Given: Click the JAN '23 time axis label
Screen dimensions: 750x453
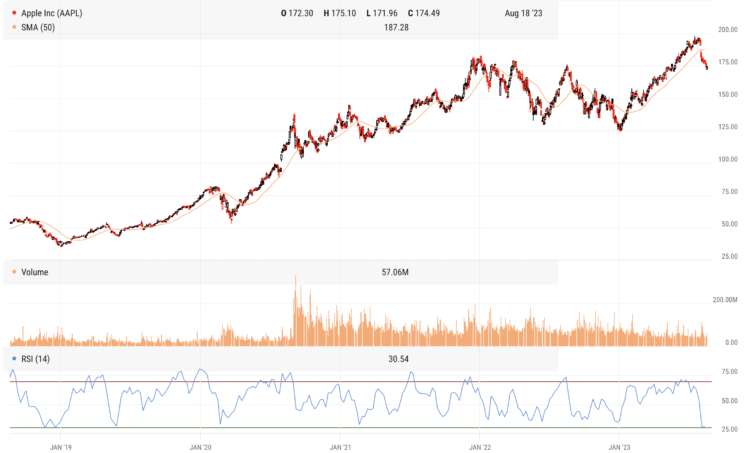Looking at the screenshot, I should (x=619, y=447).
